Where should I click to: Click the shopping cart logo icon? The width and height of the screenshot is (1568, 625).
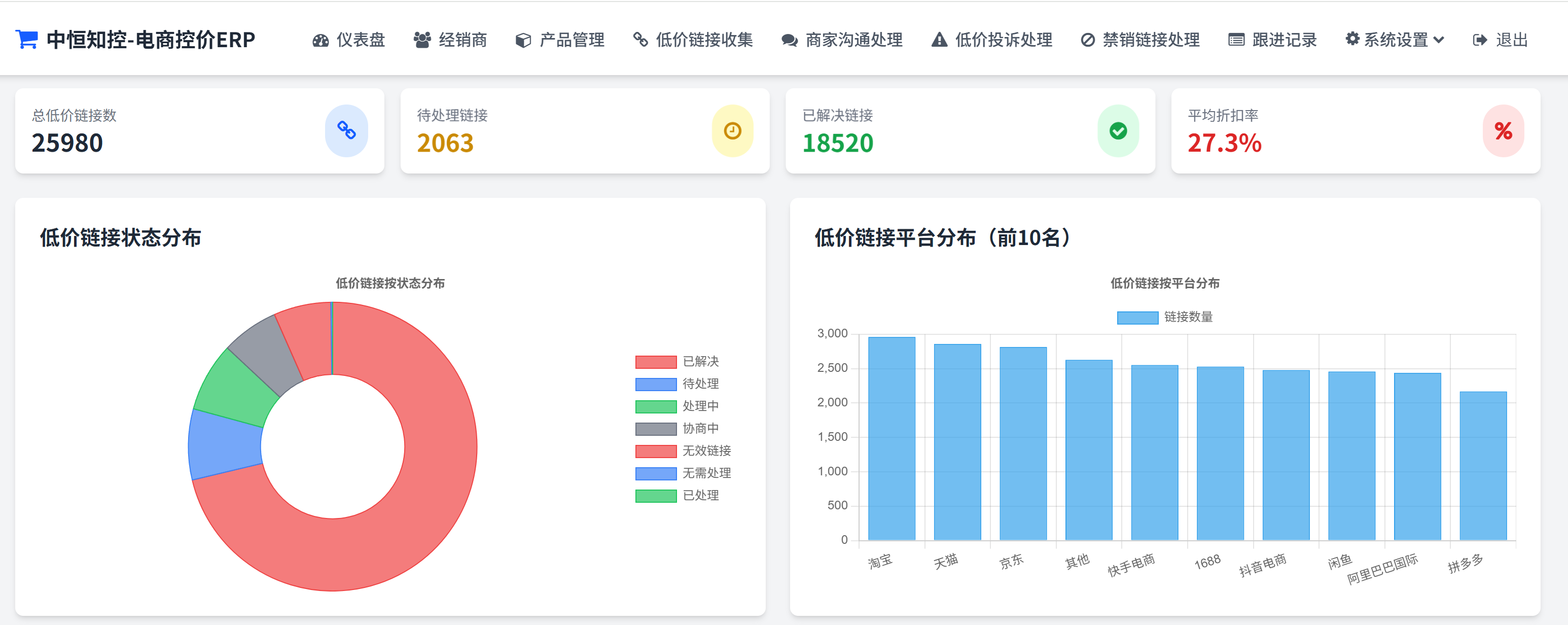click(x=26, y=40)
